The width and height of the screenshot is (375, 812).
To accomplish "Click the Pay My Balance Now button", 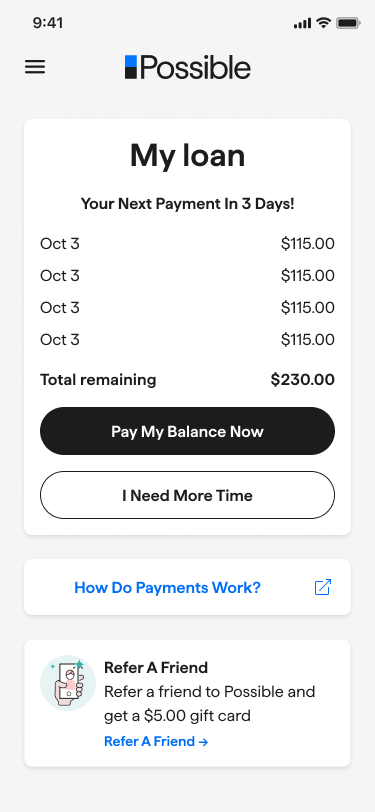I will tap(188, 431).
